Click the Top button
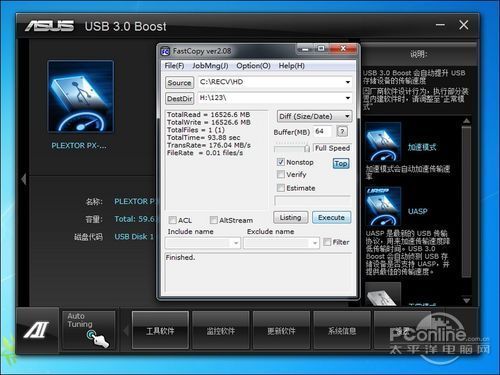Screen dimensions: 500x375 point(341,163)
